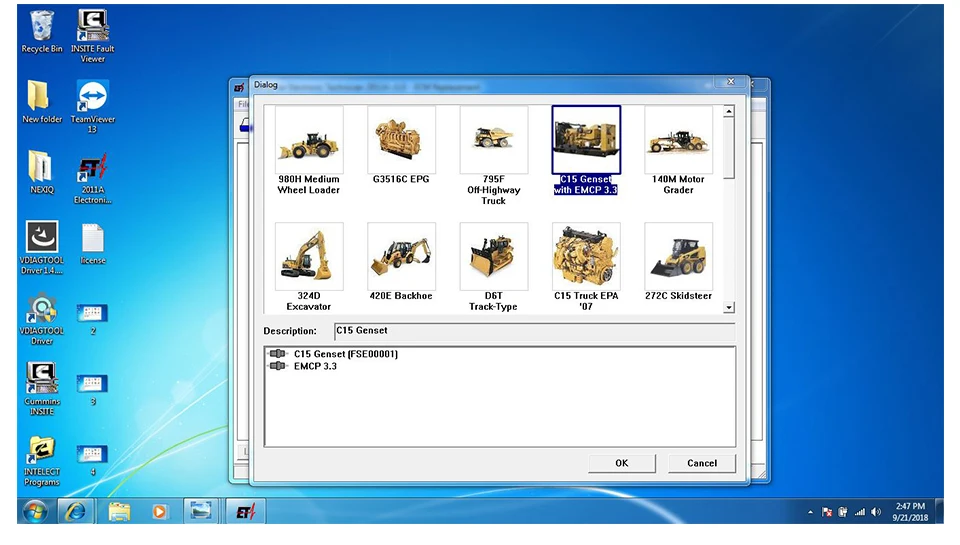Show hidden system tray icons

click(x=811, y=513)
